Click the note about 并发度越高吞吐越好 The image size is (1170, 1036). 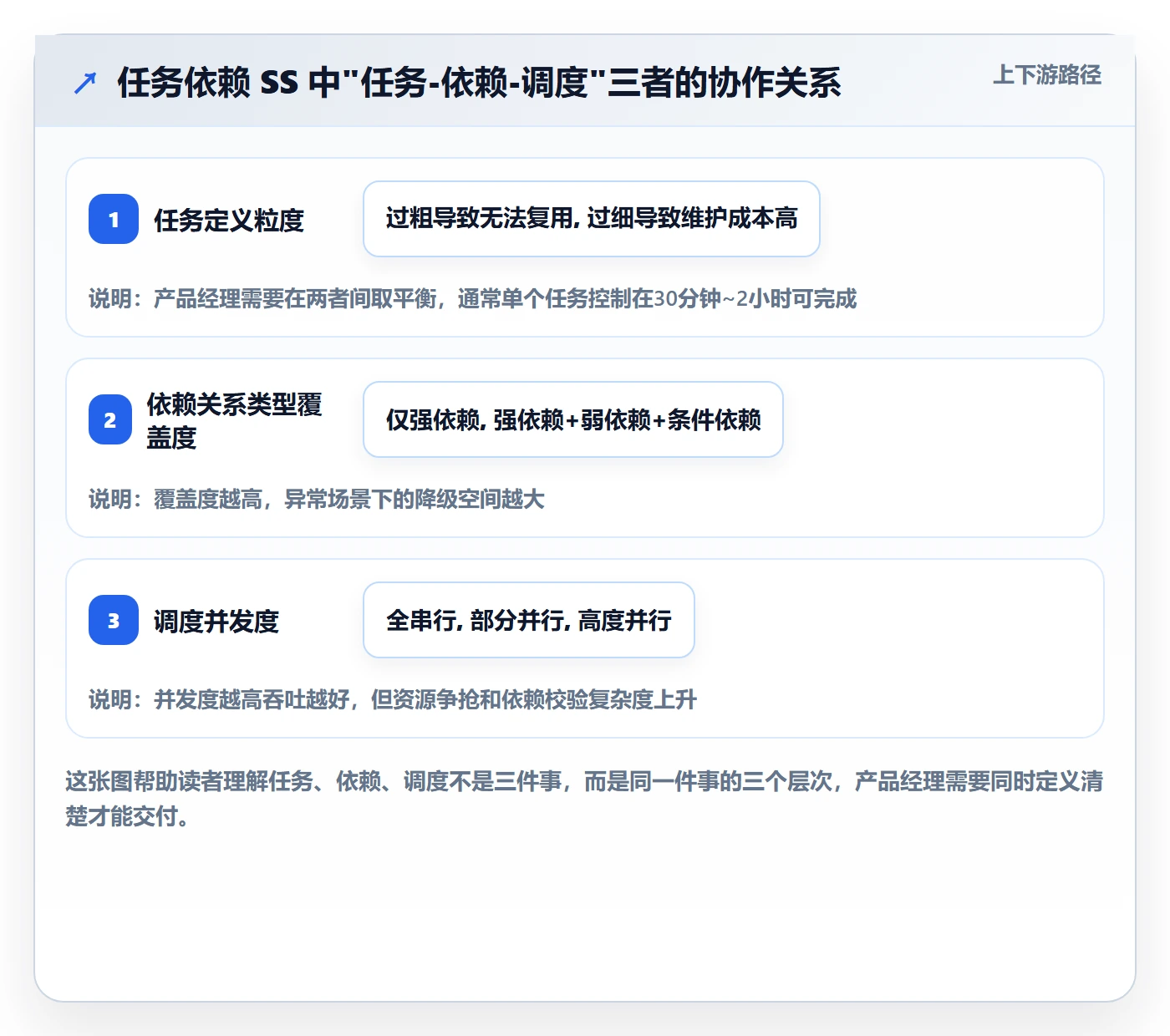[393, 699]
